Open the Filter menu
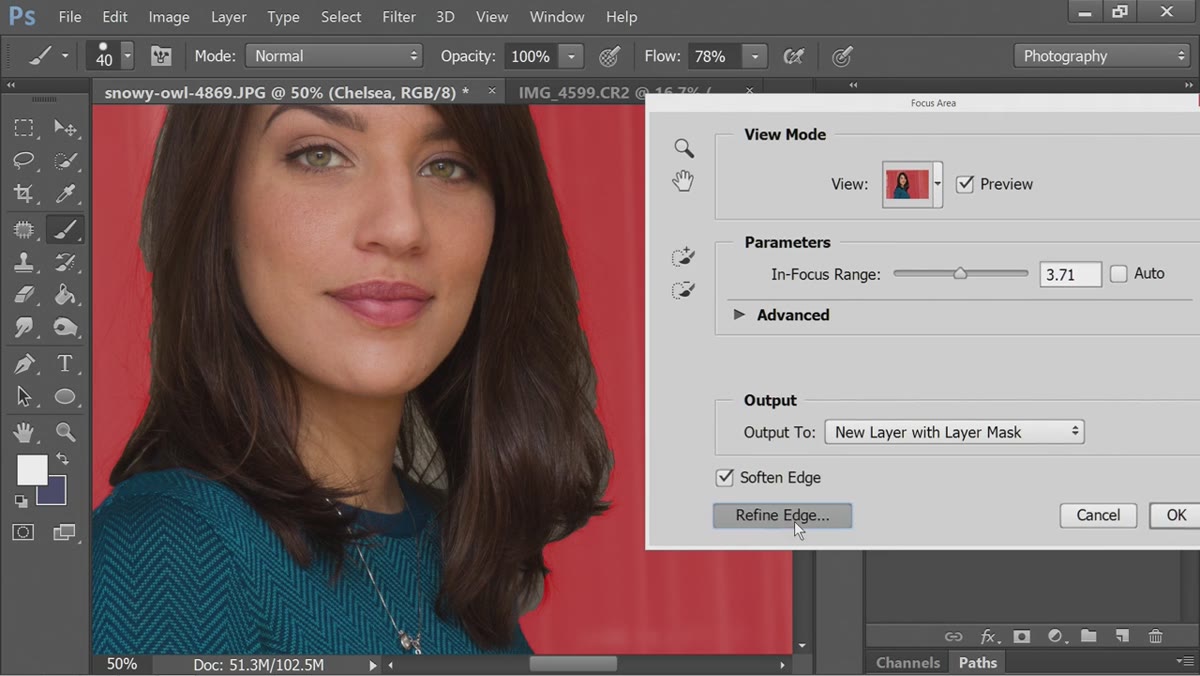 tap(399, 17)
